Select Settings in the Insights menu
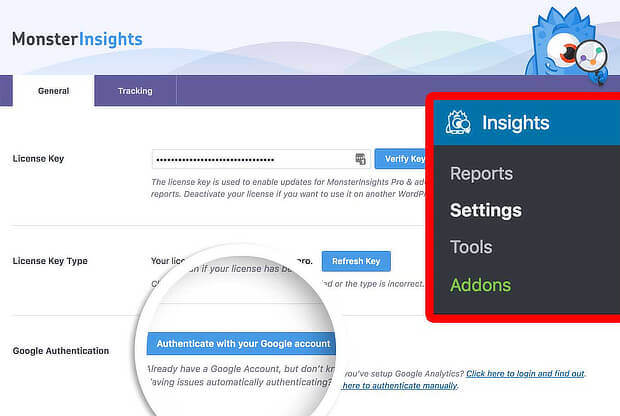The height and width of the screenshot is (416, 620). click(486, 210)
